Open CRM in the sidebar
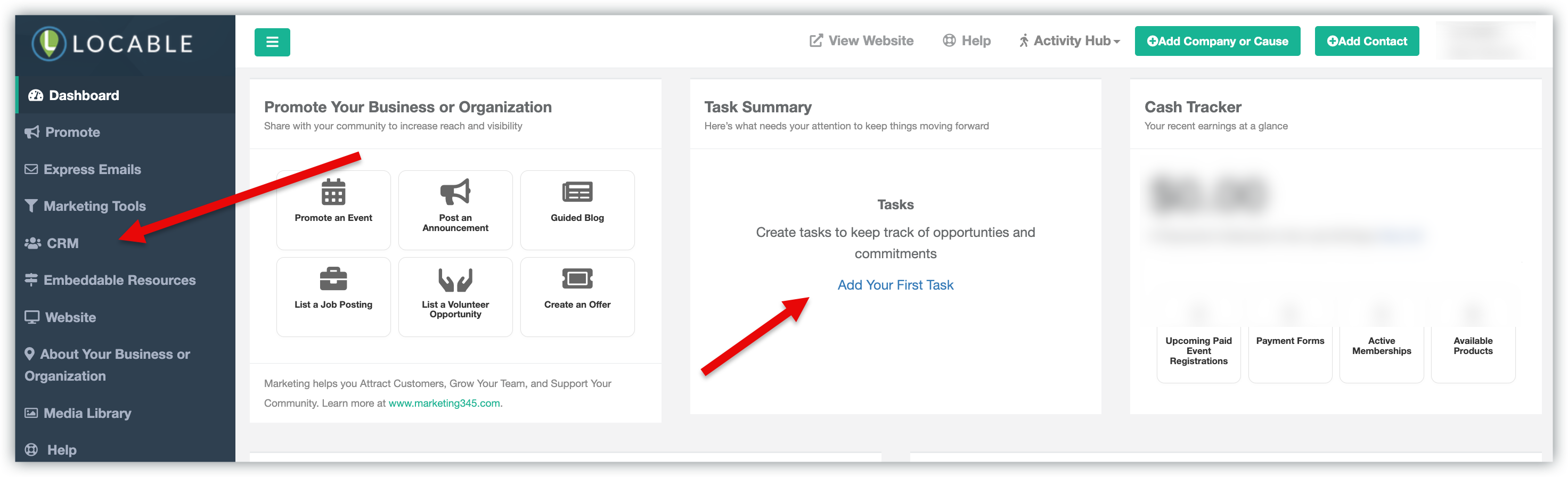Viewport: 1568px width, 477px height. pyautogui.click(x=62, y=243)
